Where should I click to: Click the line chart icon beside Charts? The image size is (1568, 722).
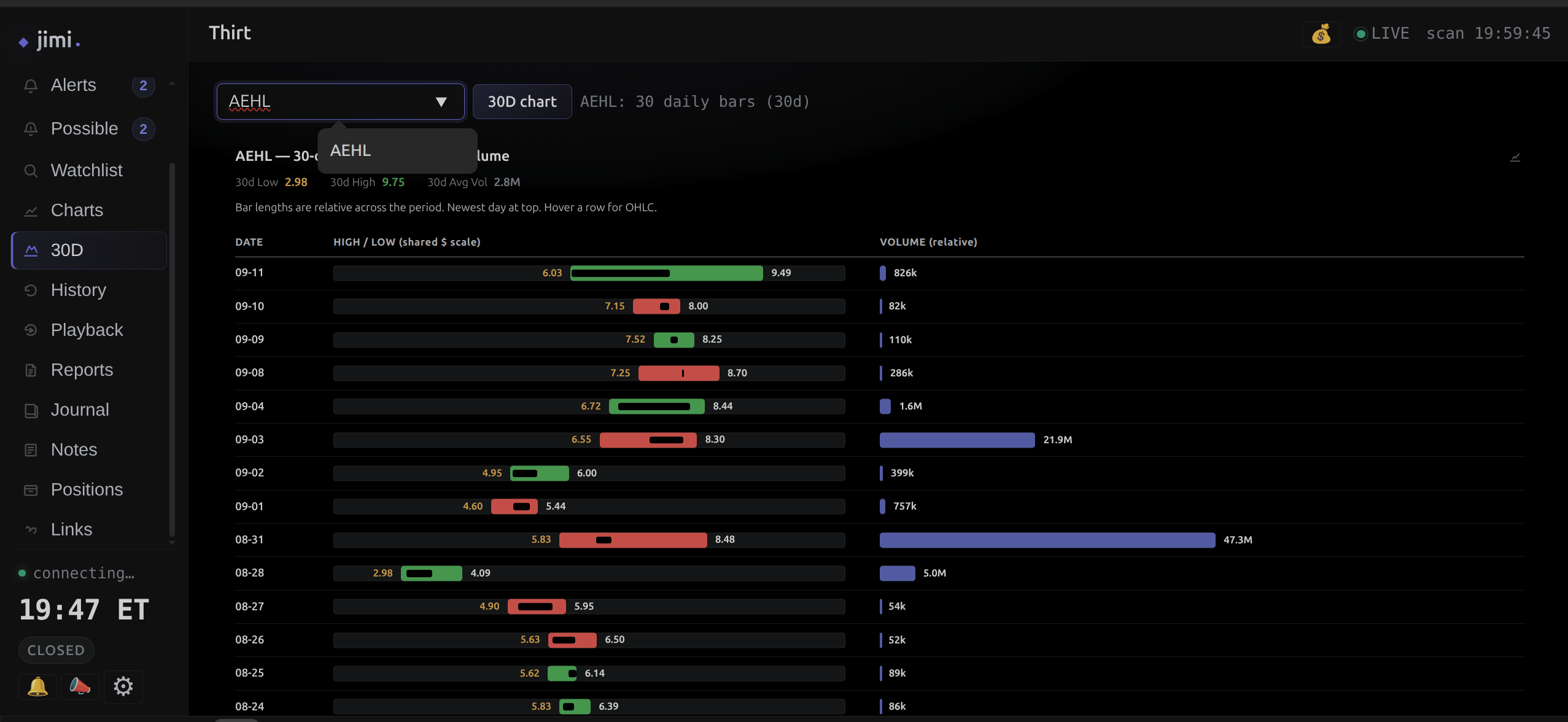point(31,211)
